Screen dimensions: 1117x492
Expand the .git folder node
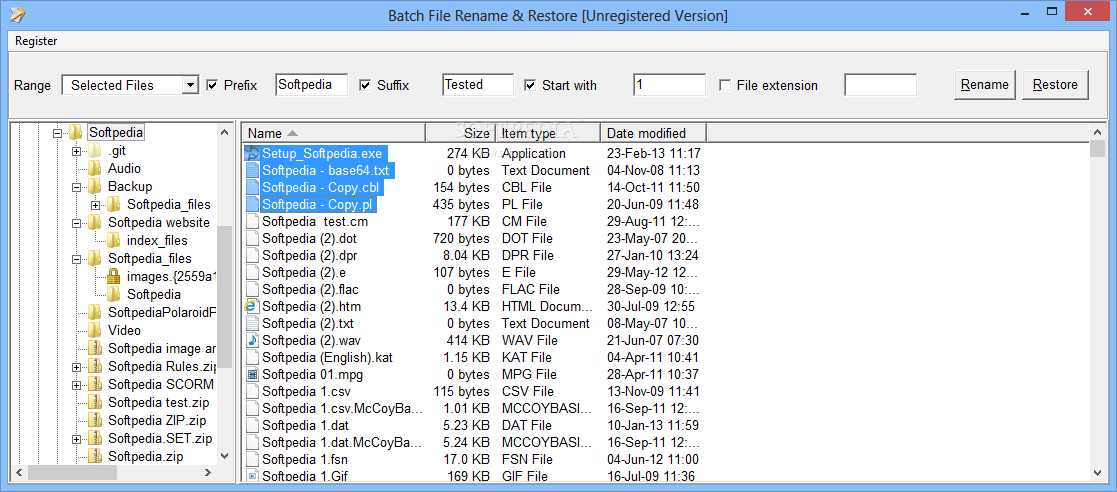pos(76,151)
